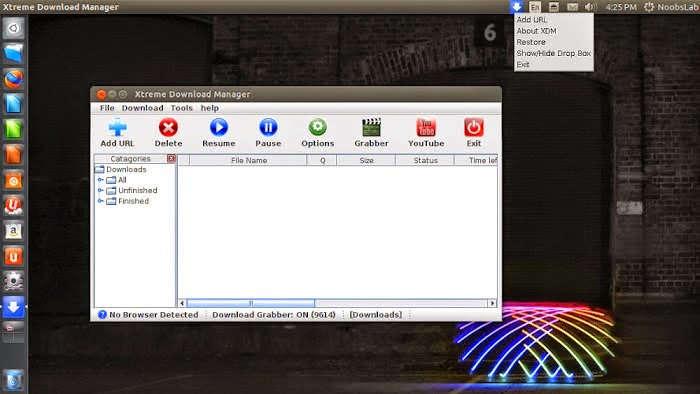Choose About XDM in the tray menu
700x394 pixels.
pos(537,31)
